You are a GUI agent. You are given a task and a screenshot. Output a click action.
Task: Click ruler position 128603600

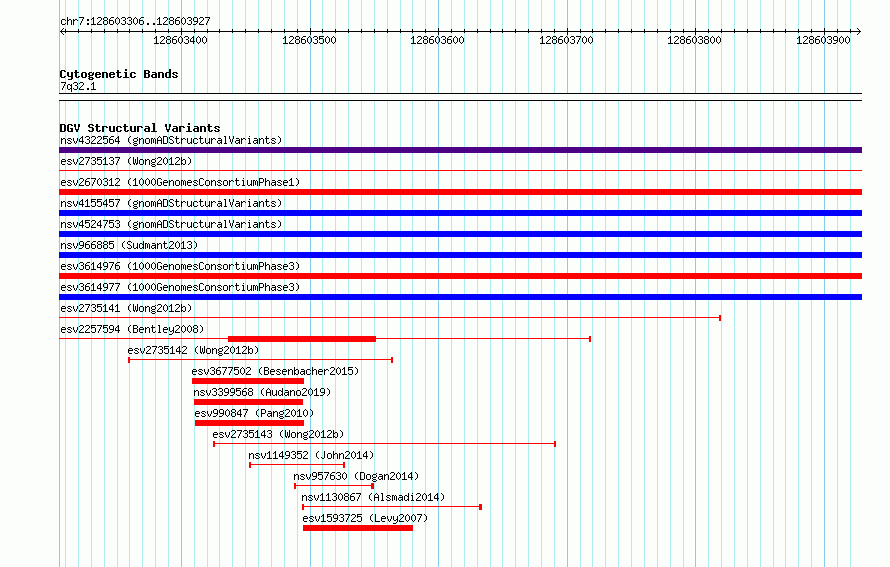pos(438,40)
